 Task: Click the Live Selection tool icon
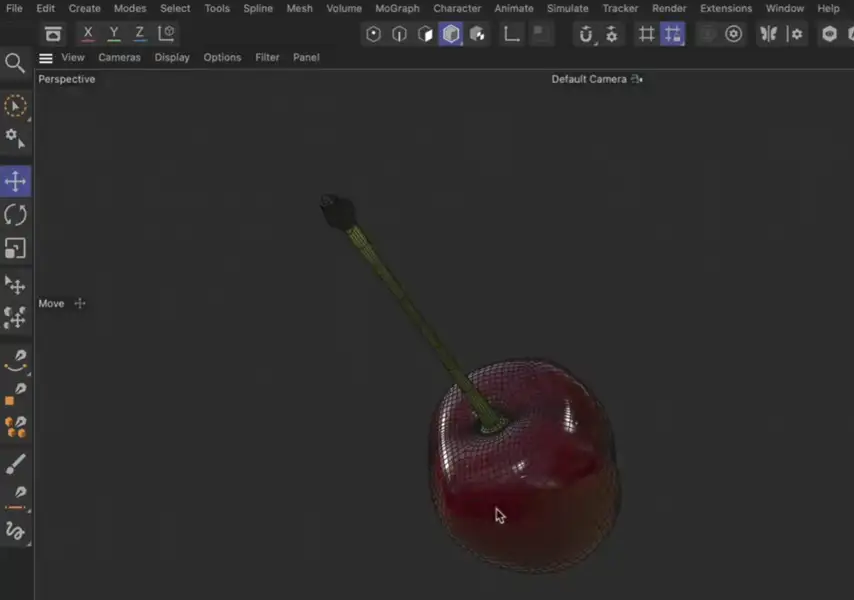pos(15,106)
